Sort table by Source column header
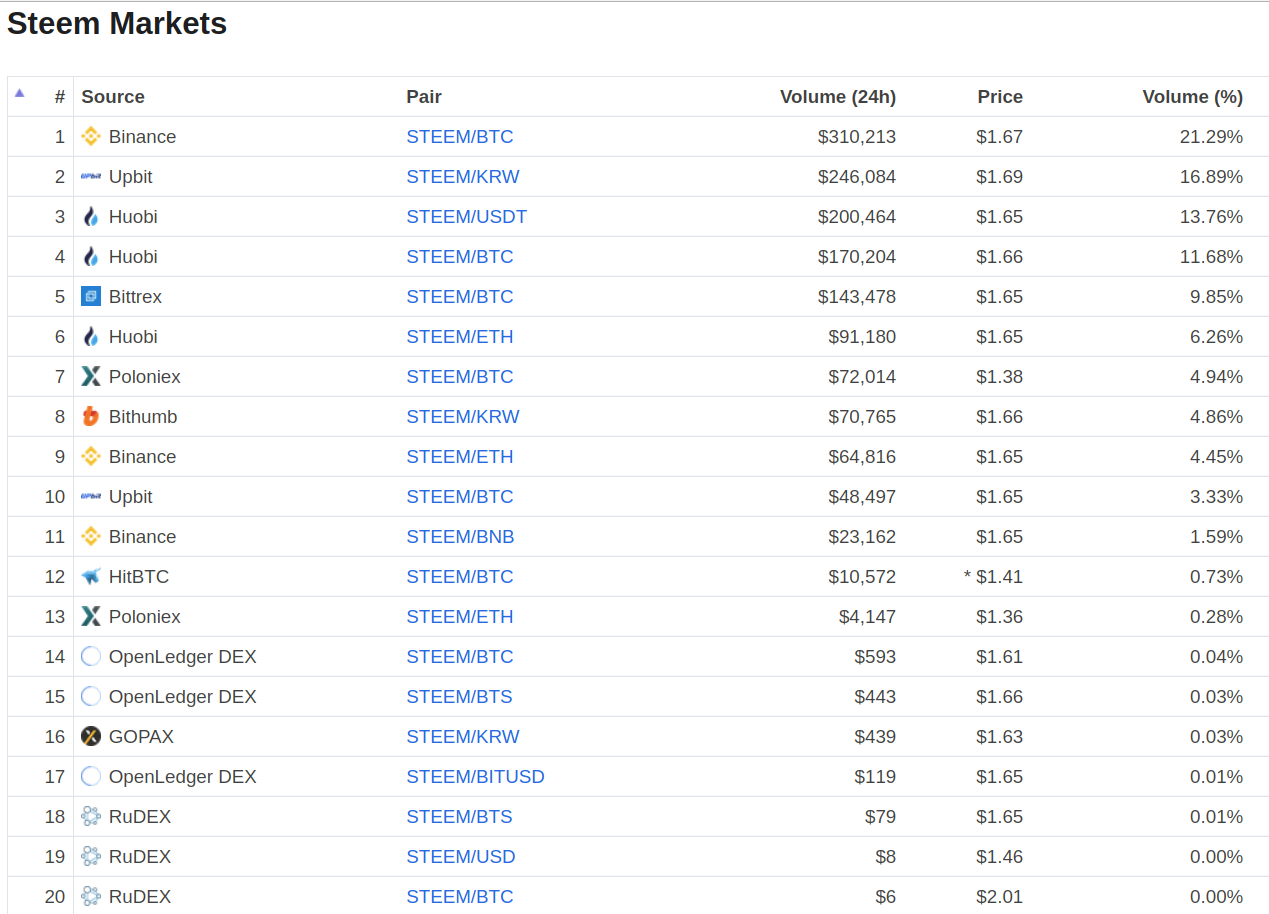1269x914 pixels. (x=113, y=97)
